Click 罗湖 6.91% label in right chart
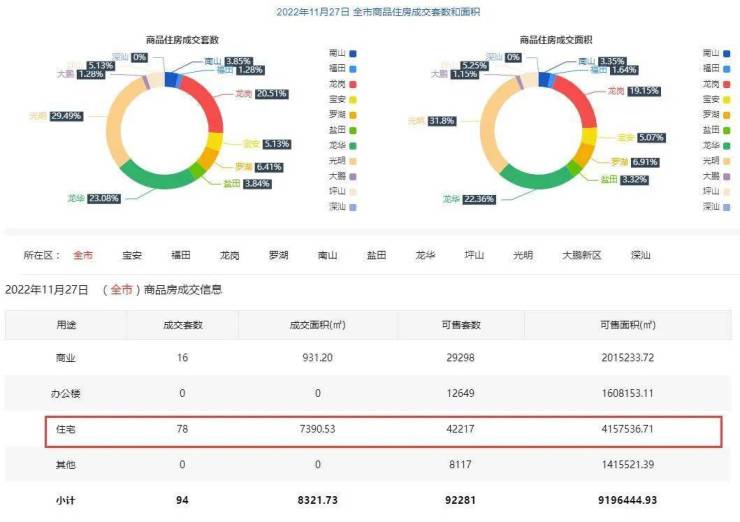The width and height of the screenshot is (740, 522). click(635, 162)
